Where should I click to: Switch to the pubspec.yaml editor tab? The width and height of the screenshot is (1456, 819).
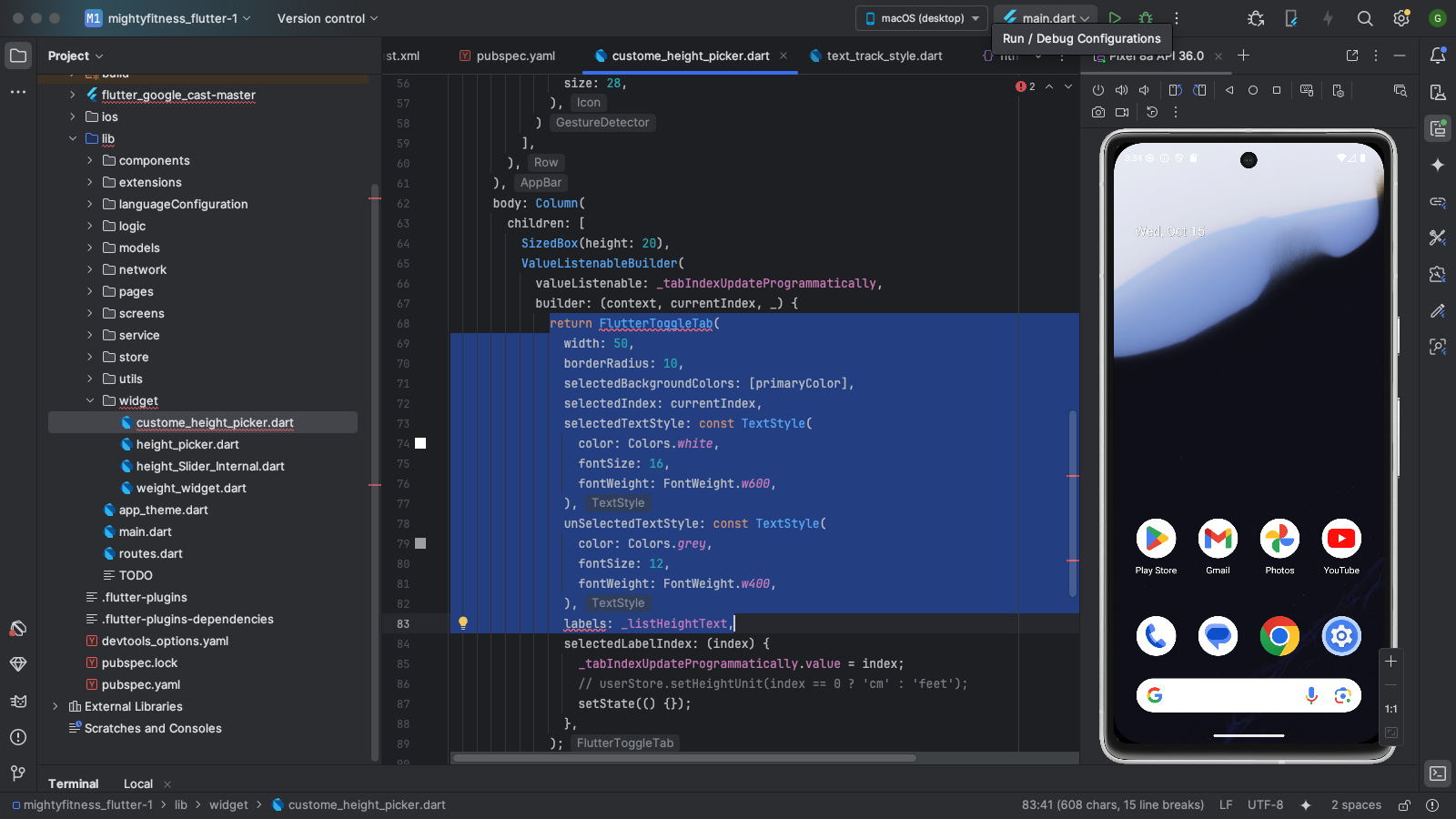[515, 56]
